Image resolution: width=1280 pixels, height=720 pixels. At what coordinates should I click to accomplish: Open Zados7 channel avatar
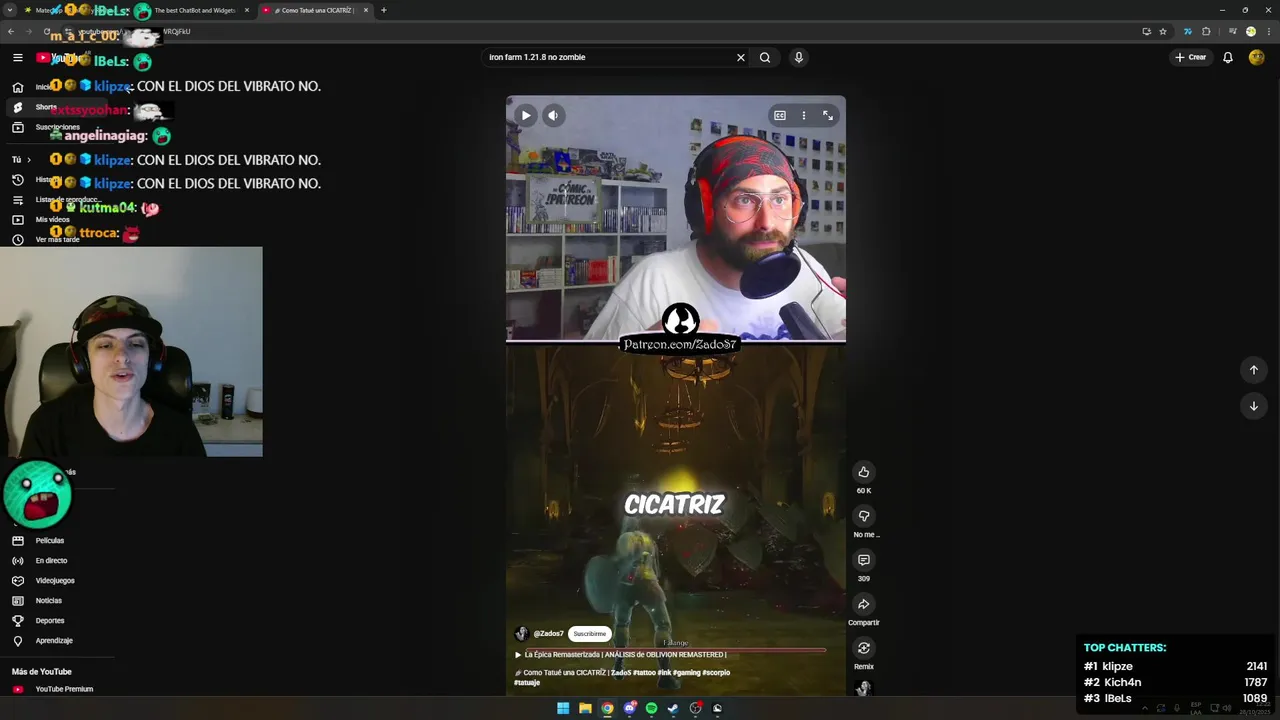pyautogui.click(x=521, y=634)
